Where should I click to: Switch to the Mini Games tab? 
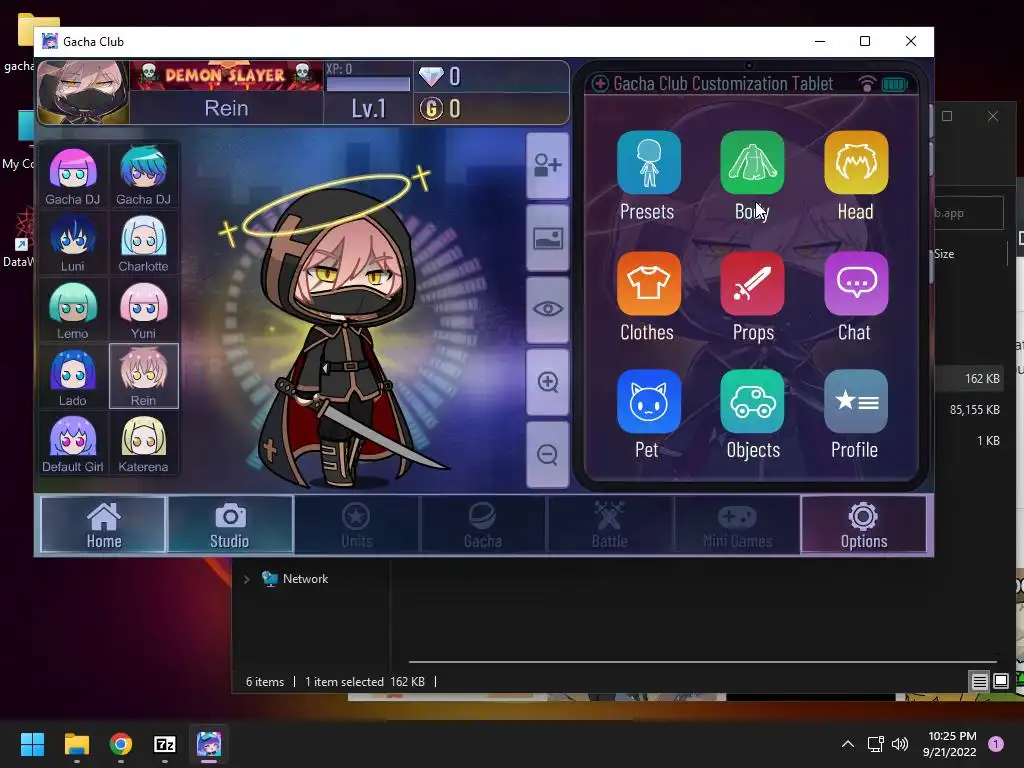pyautogui.click(x=737, y=524)
